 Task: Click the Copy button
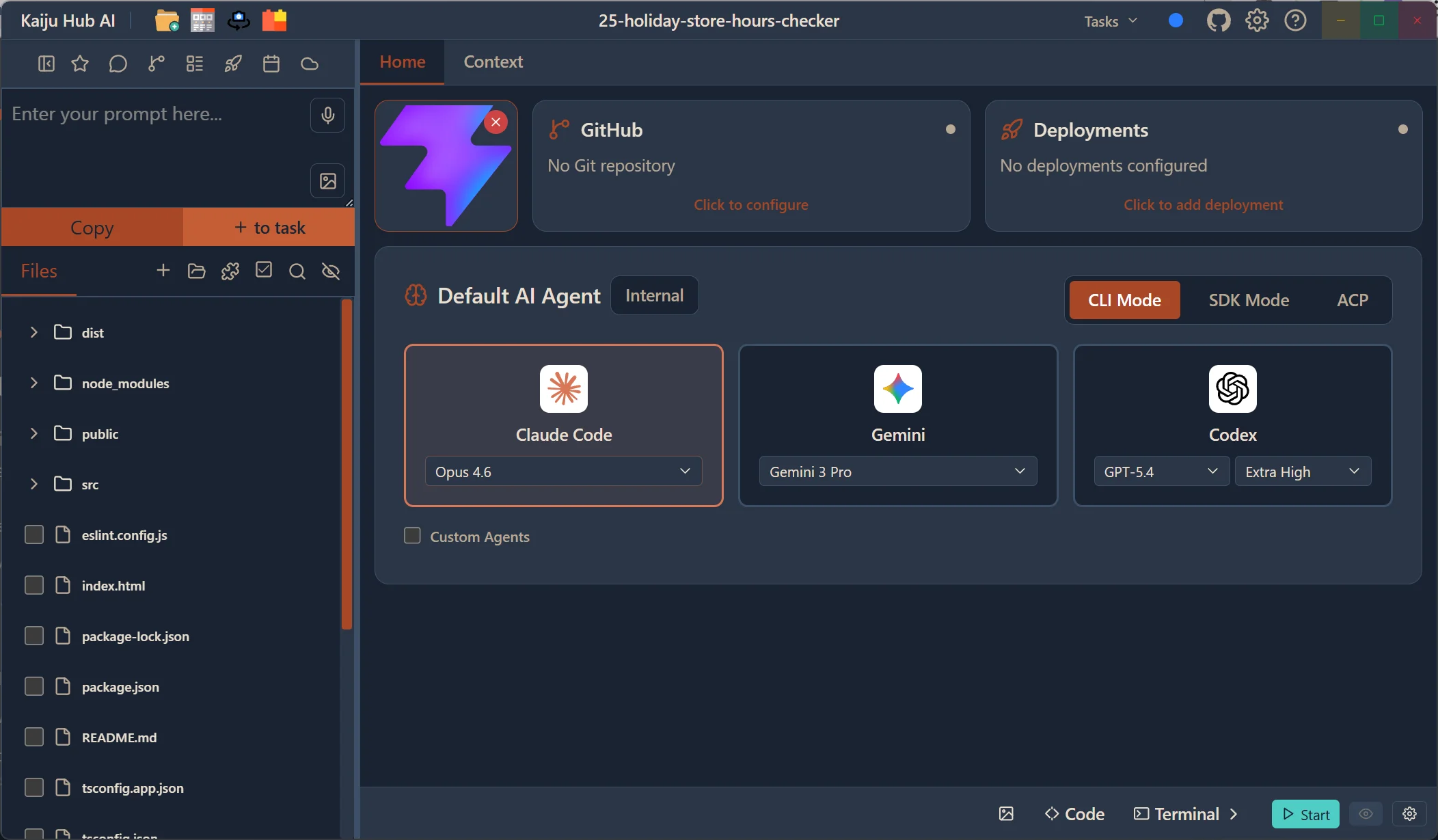[92, 228]
